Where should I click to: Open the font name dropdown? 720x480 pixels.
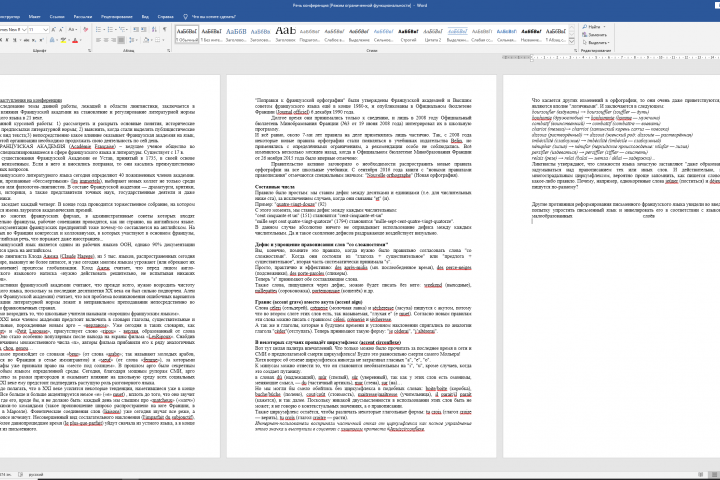click(24, 29)
